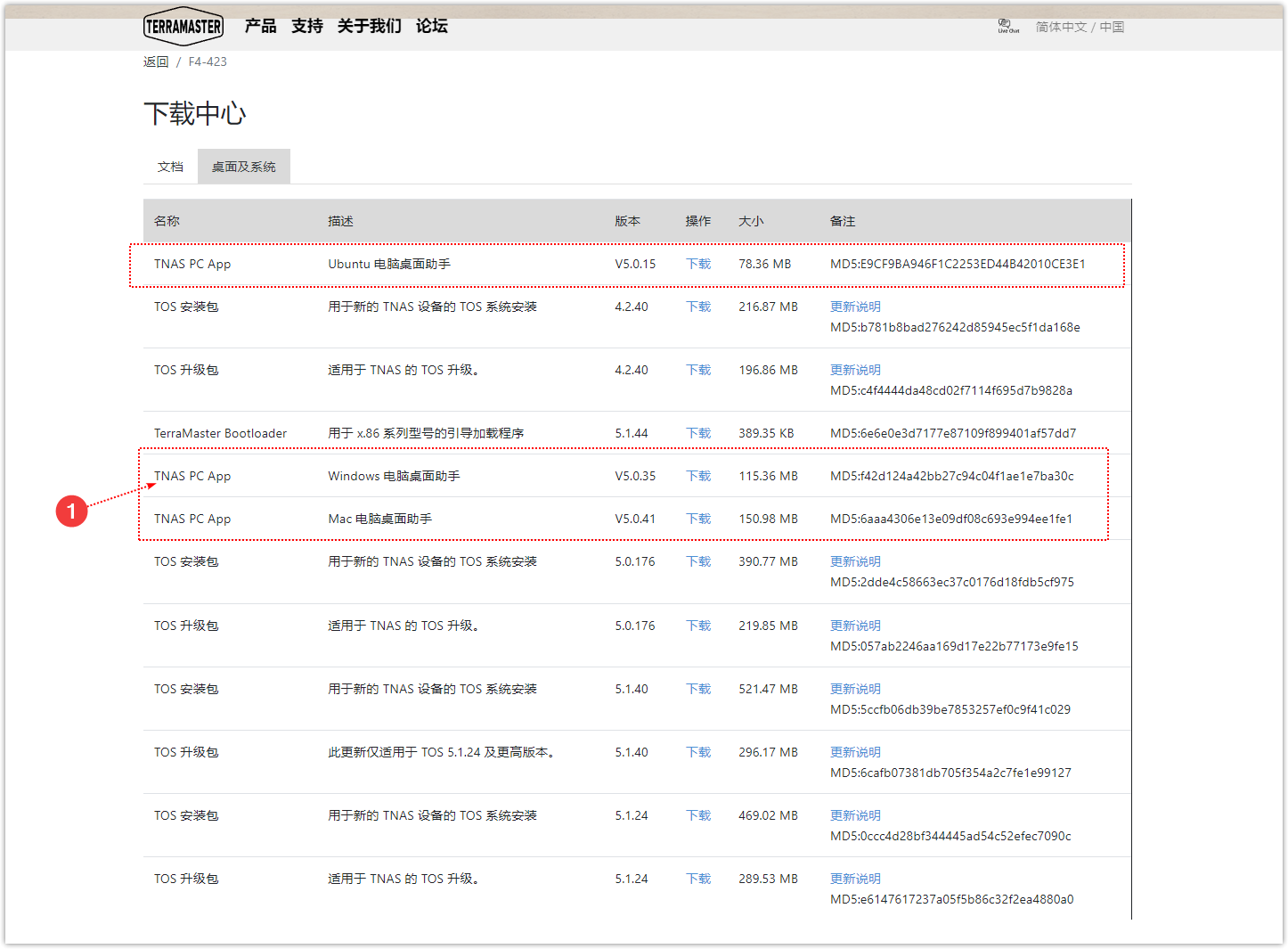Select MD5:b781b8bad276242d85945ec5f1da168e text

(x=955, y=327)
